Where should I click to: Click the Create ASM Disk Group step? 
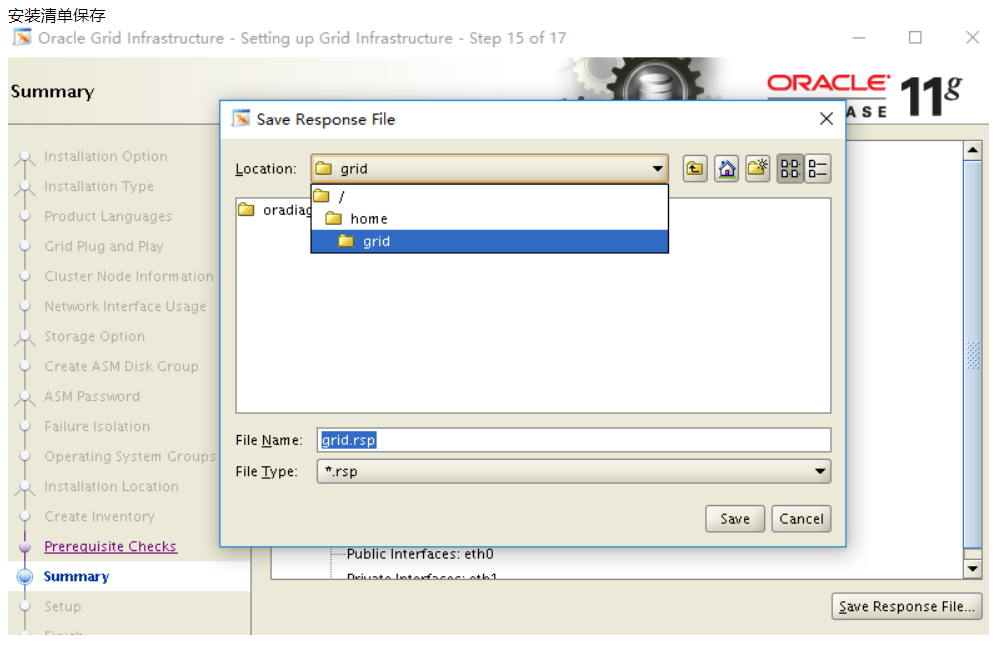point(121,366)
